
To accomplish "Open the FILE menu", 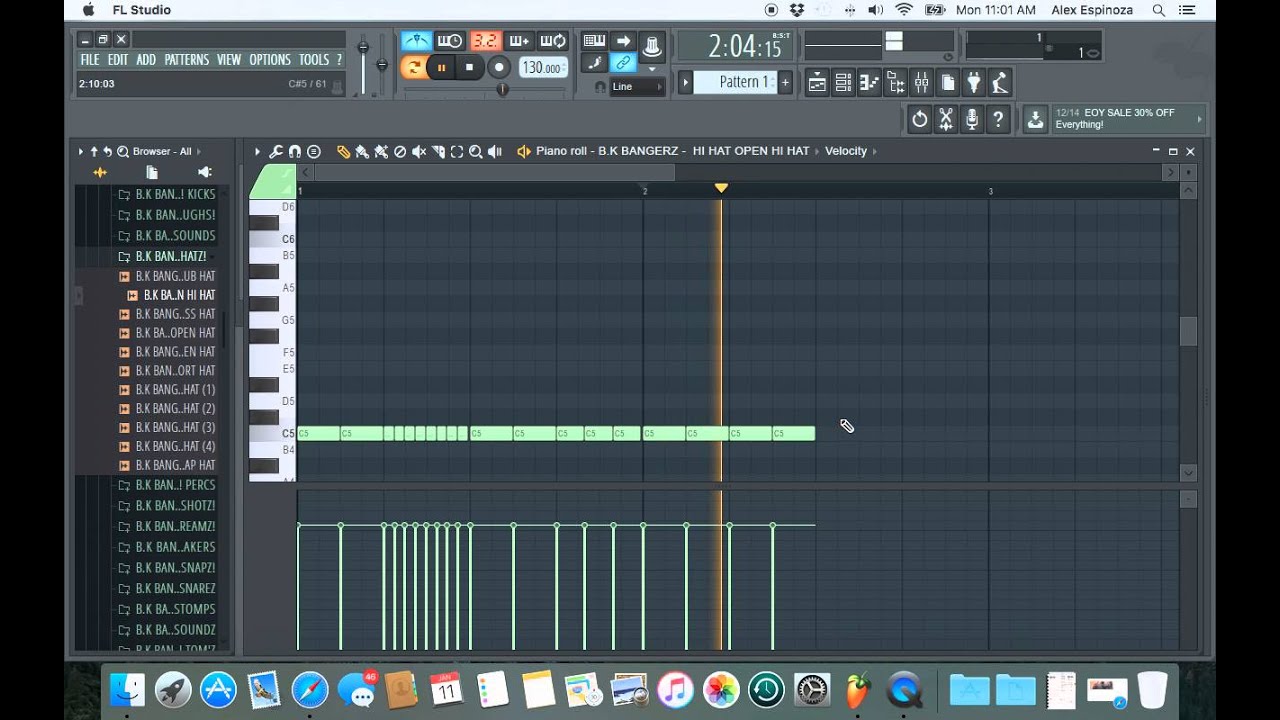I will (90, 60).
